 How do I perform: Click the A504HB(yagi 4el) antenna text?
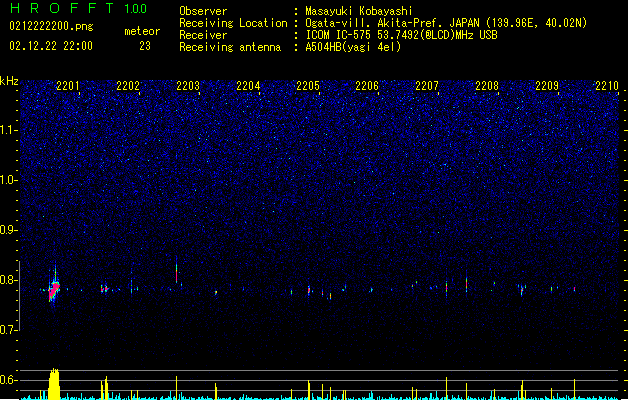(x=353, y=47)
